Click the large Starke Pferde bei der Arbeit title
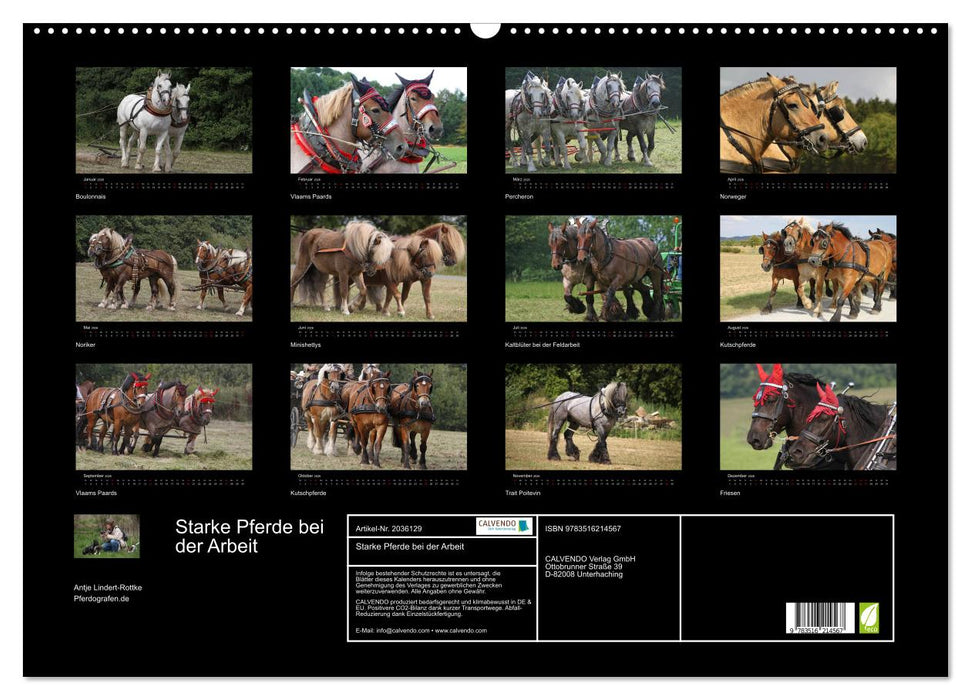Viewport: 971px width, 700px height. tap(249, 537)
